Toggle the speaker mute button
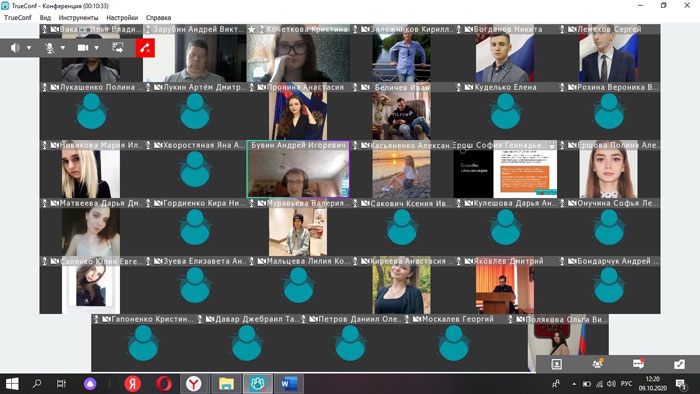The height and width of the screenshot is (394, 700). point(15,48)
